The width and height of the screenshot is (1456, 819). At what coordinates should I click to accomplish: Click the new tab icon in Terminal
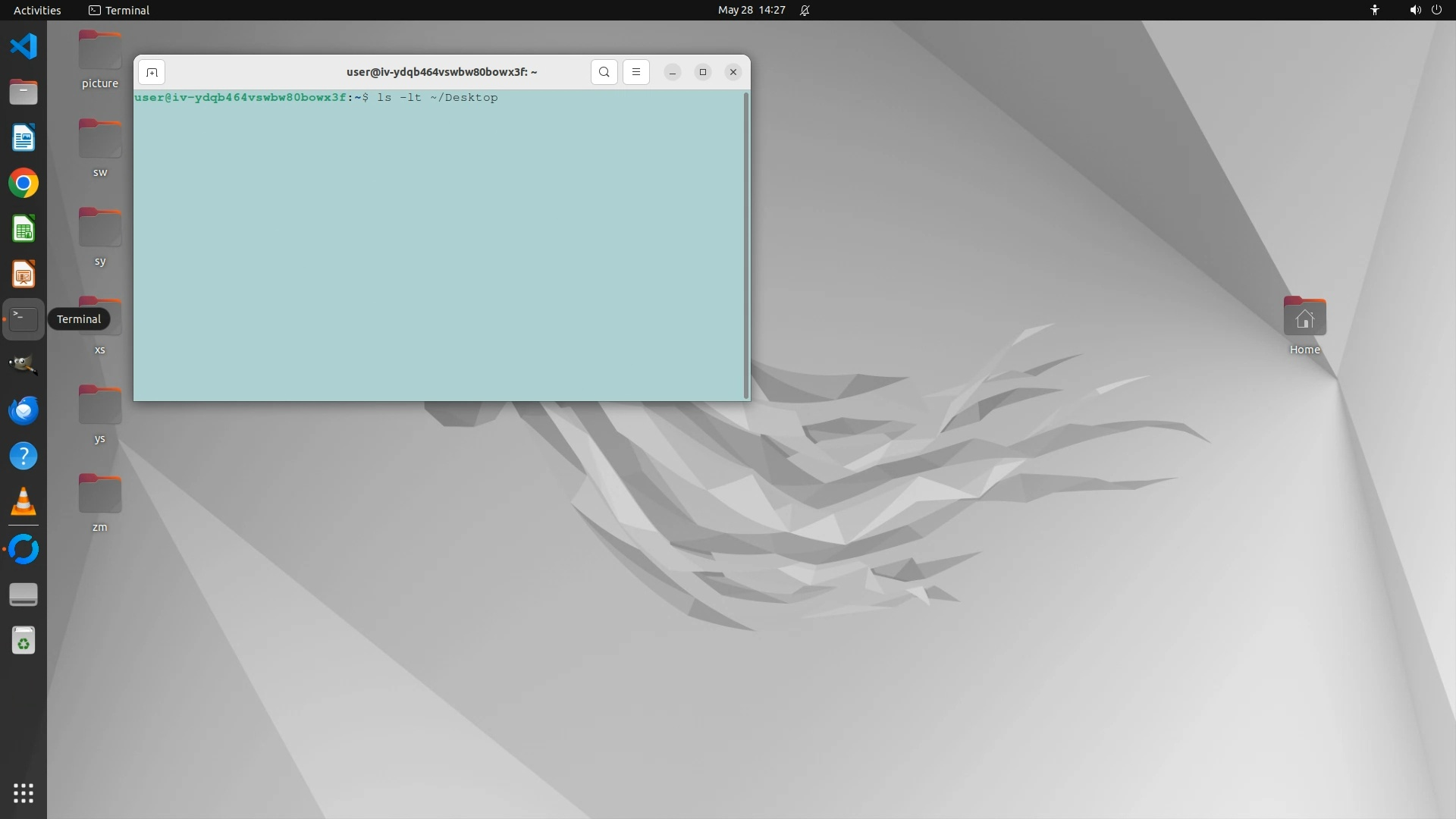click(152, 72)
